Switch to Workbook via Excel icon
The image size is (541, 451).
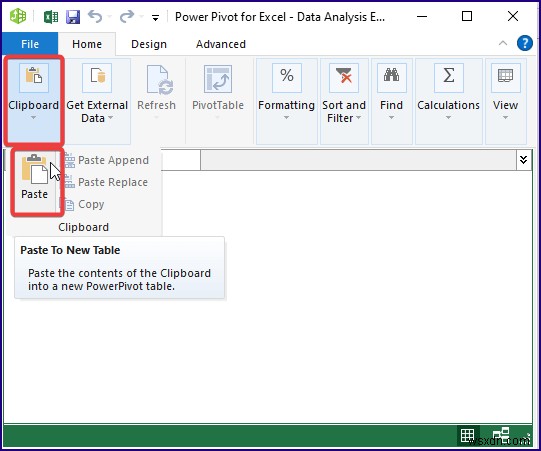click(x=51, y=17)
